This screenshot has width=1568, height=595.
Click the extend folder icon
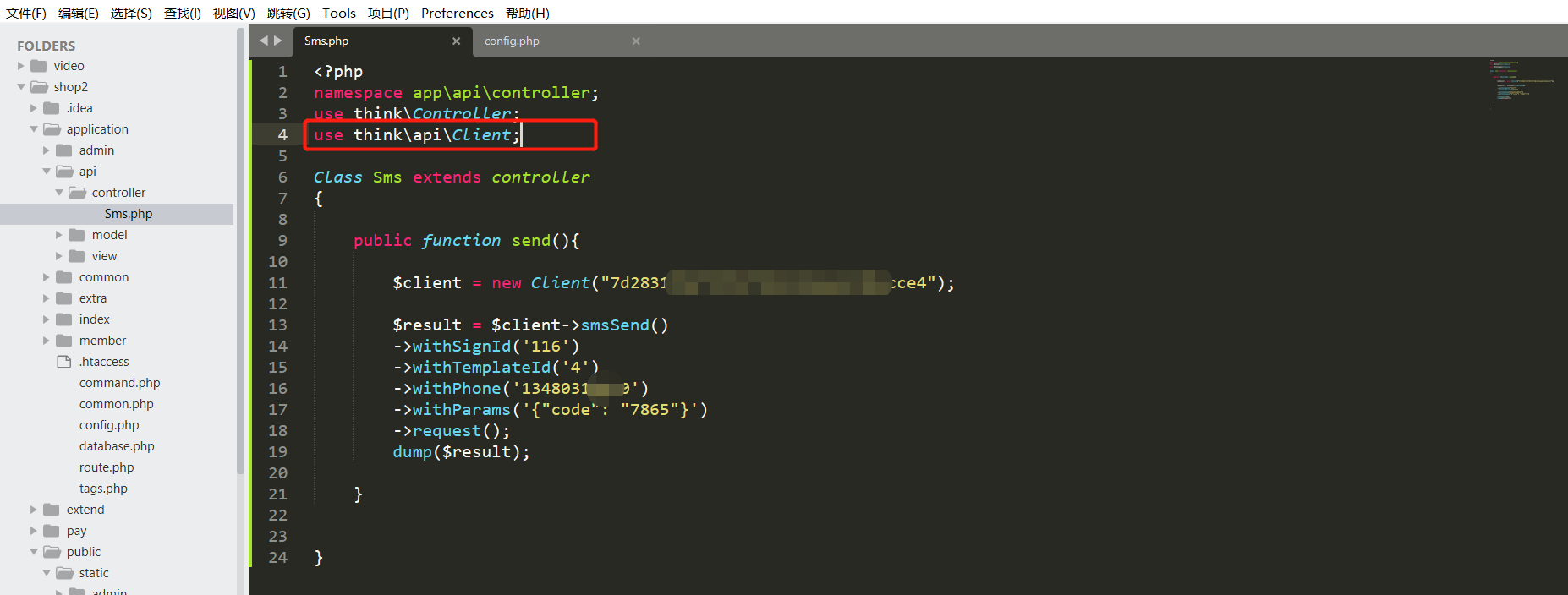[x=52, y=510]
